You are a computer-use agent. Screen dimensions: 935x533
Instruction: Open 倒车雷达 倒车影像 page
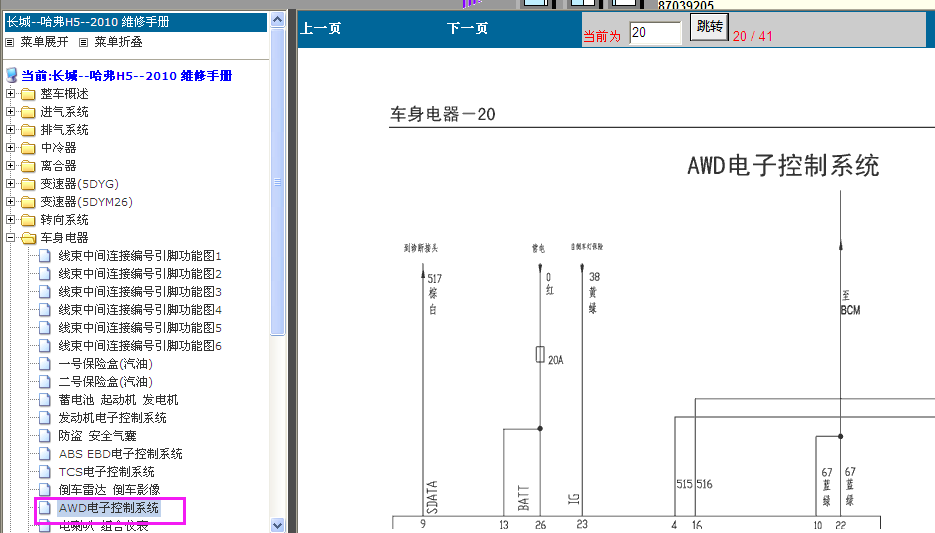pos(109,489)
